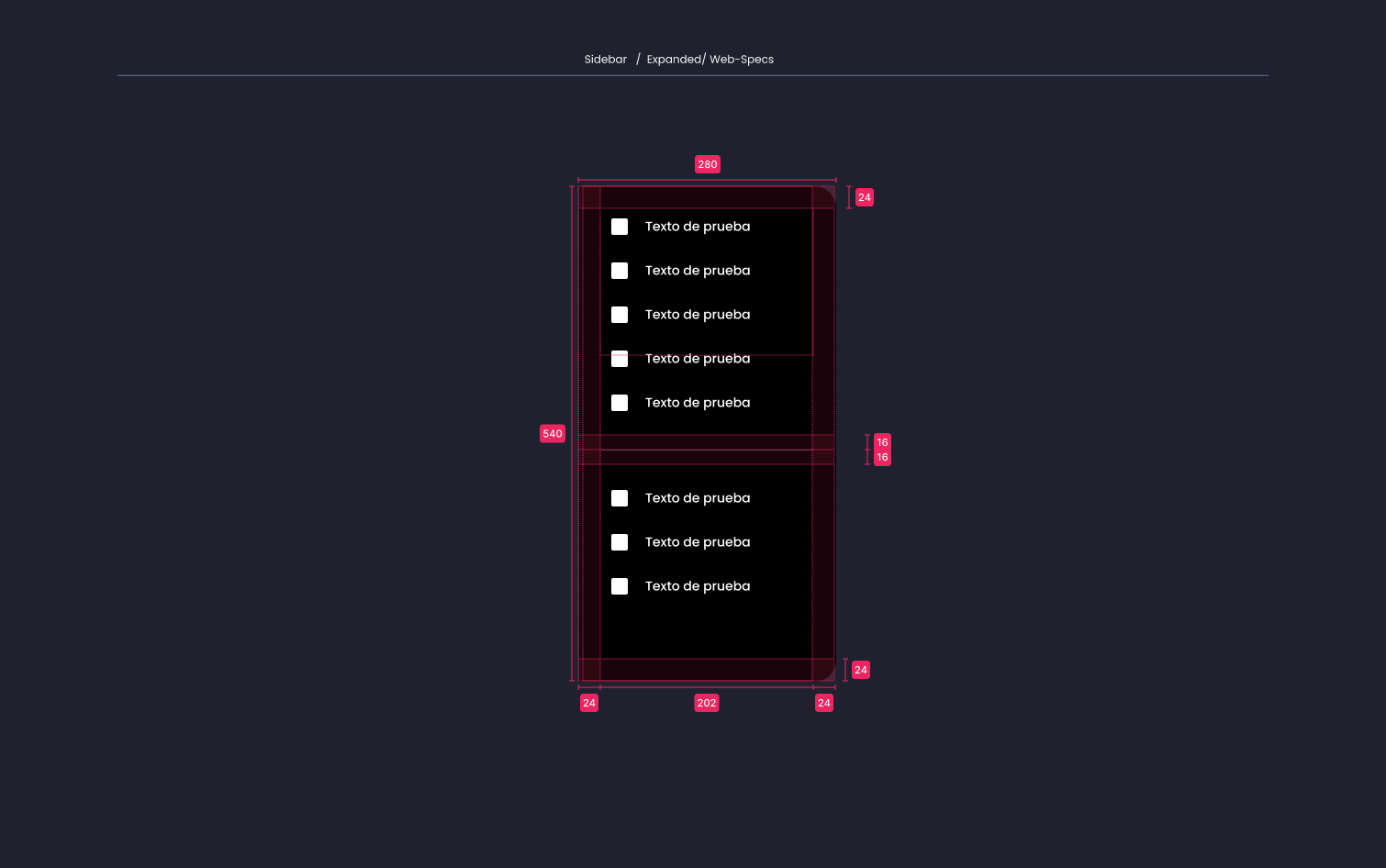The image size is (1386, 868).
Task: Click the icon of the first item below the divider
Action: [x=620, y=498]
